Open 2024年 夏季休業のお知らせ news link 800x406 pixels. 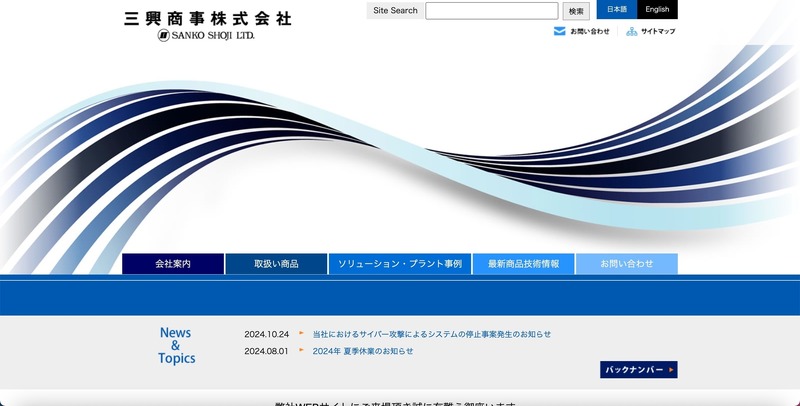pos(362,351)
